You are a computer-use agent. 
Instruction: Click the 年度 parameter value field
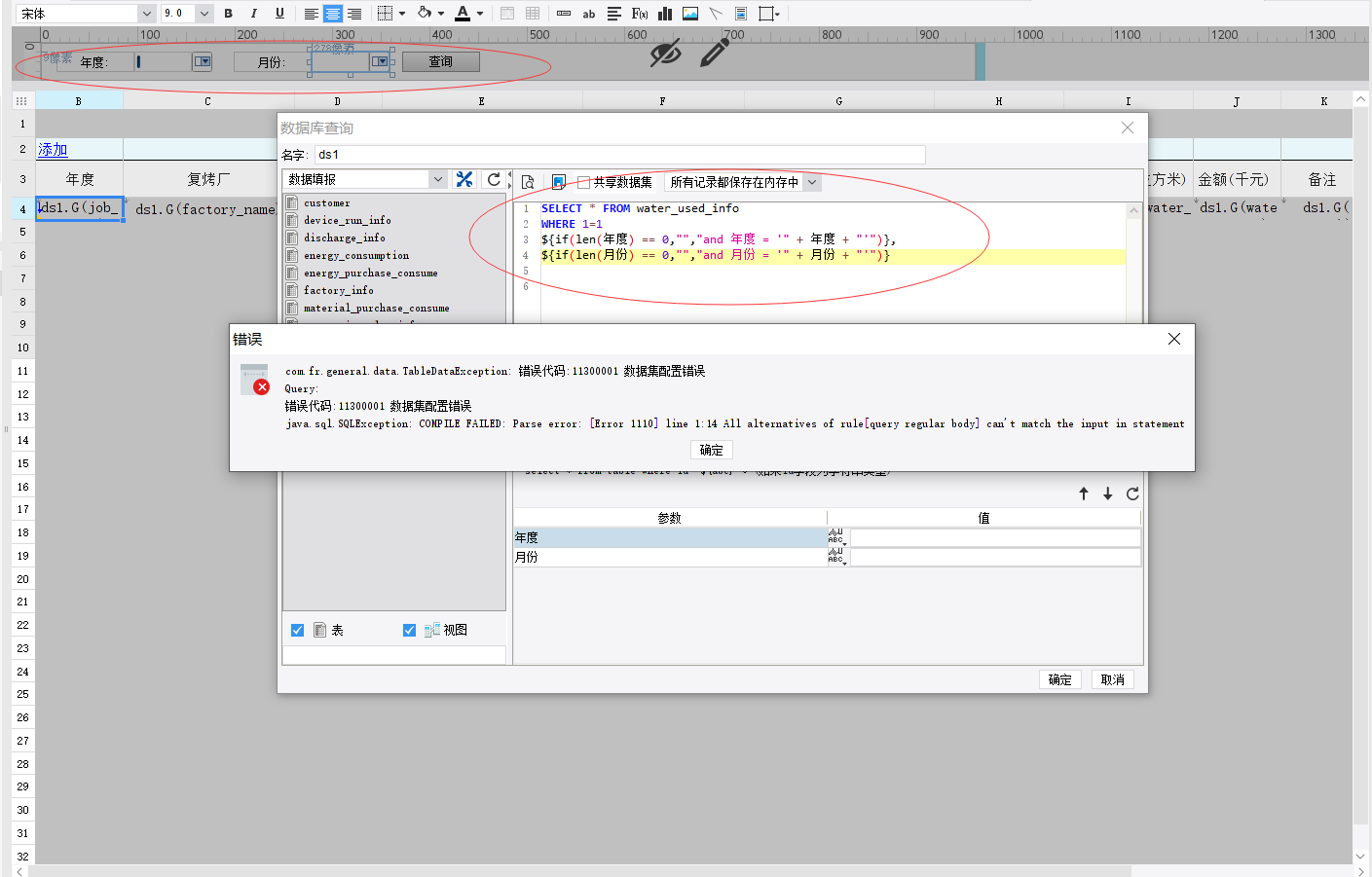(995, 537)
